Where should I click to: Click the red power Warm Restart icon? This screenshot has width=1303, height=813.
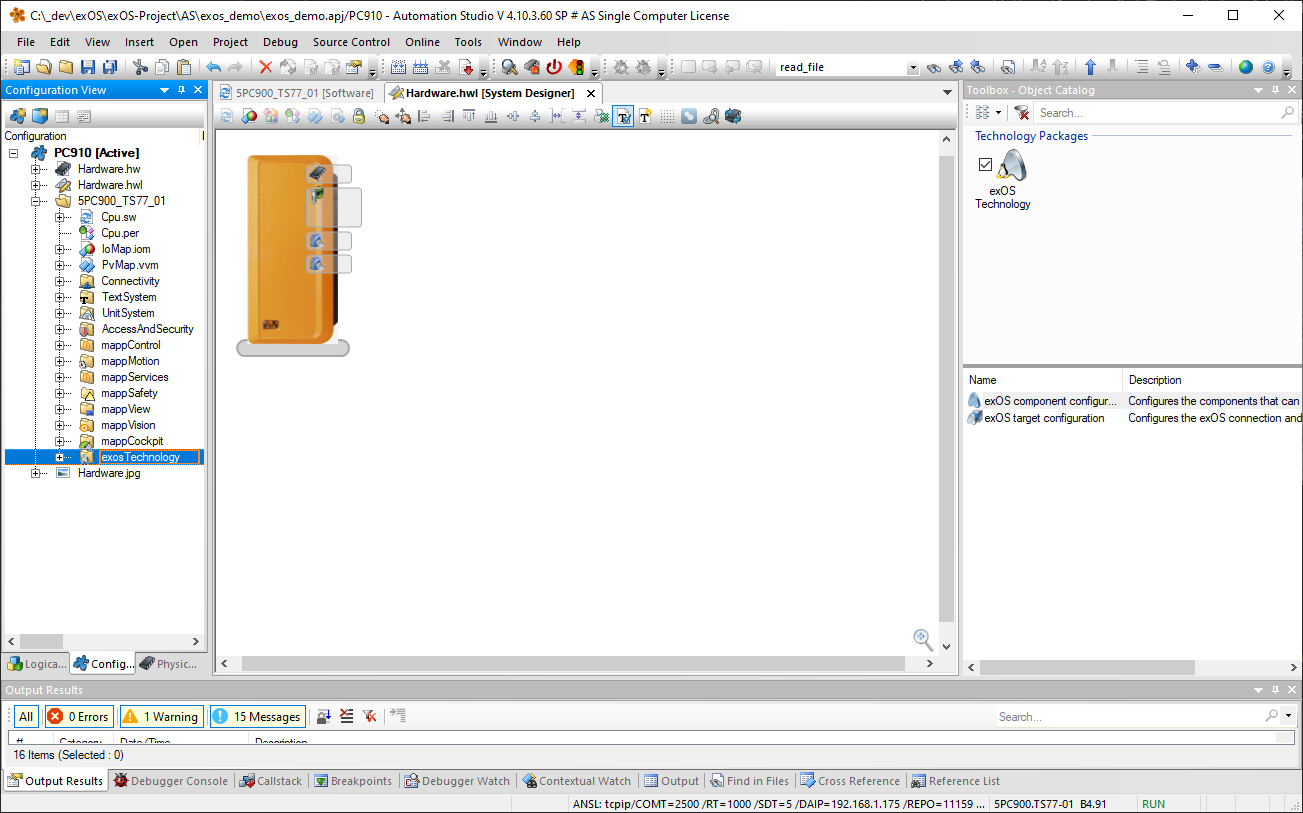[x=554, y=67]
